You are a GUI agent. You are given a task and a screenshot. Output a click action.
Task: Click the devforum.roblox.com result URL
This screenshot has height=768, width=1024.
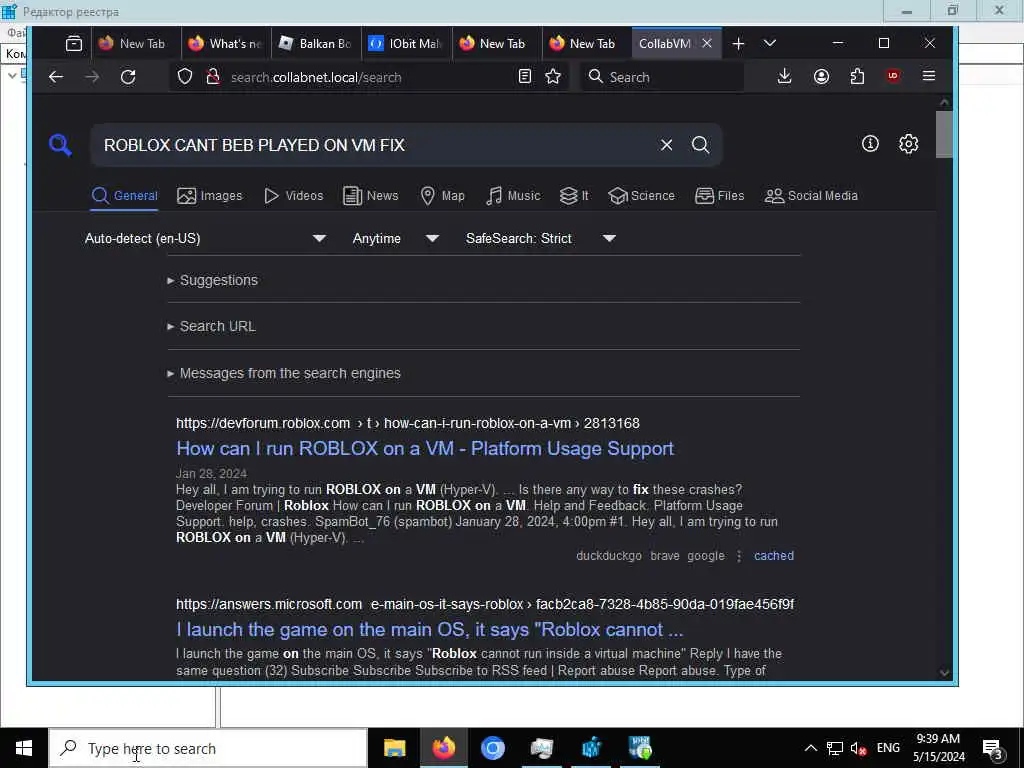(408, 423)
